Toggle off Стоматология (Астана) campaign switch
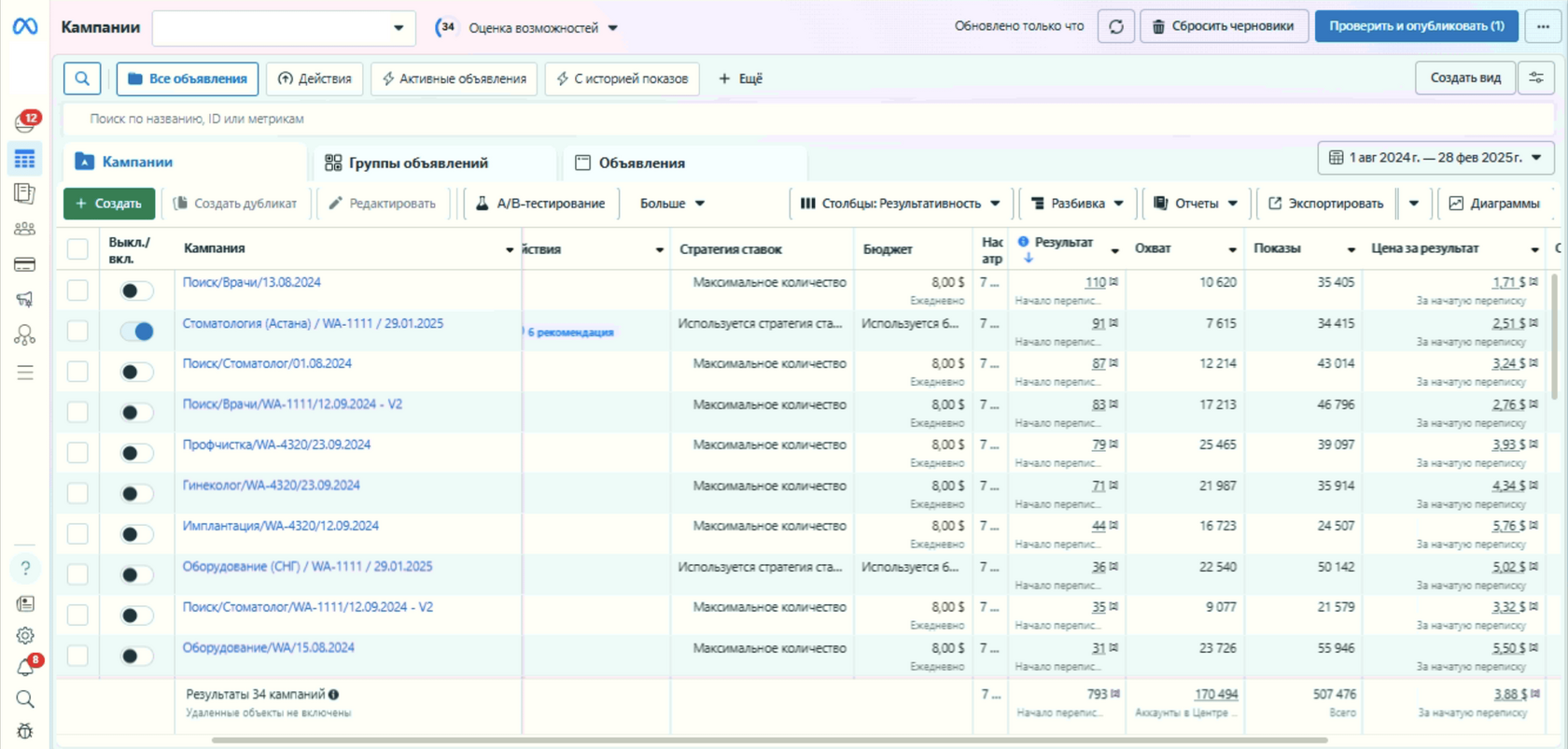Screen dimensions: 1568x749 coord(137,331)
